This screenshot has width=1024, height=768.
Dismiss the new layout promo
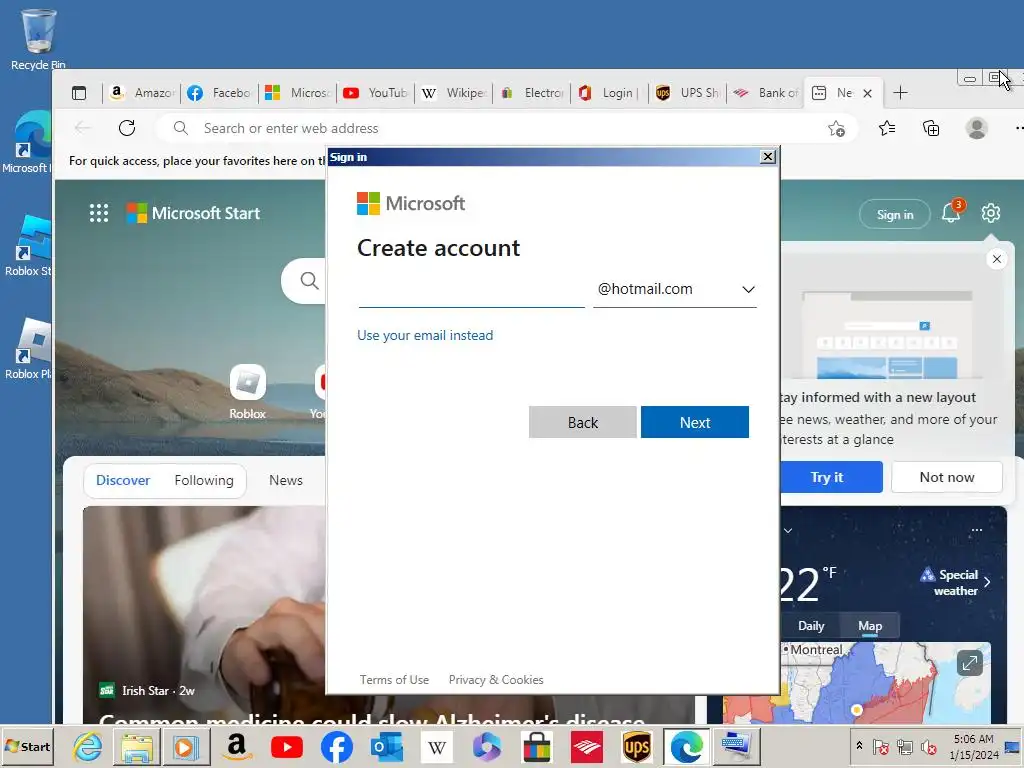point(997,259)
